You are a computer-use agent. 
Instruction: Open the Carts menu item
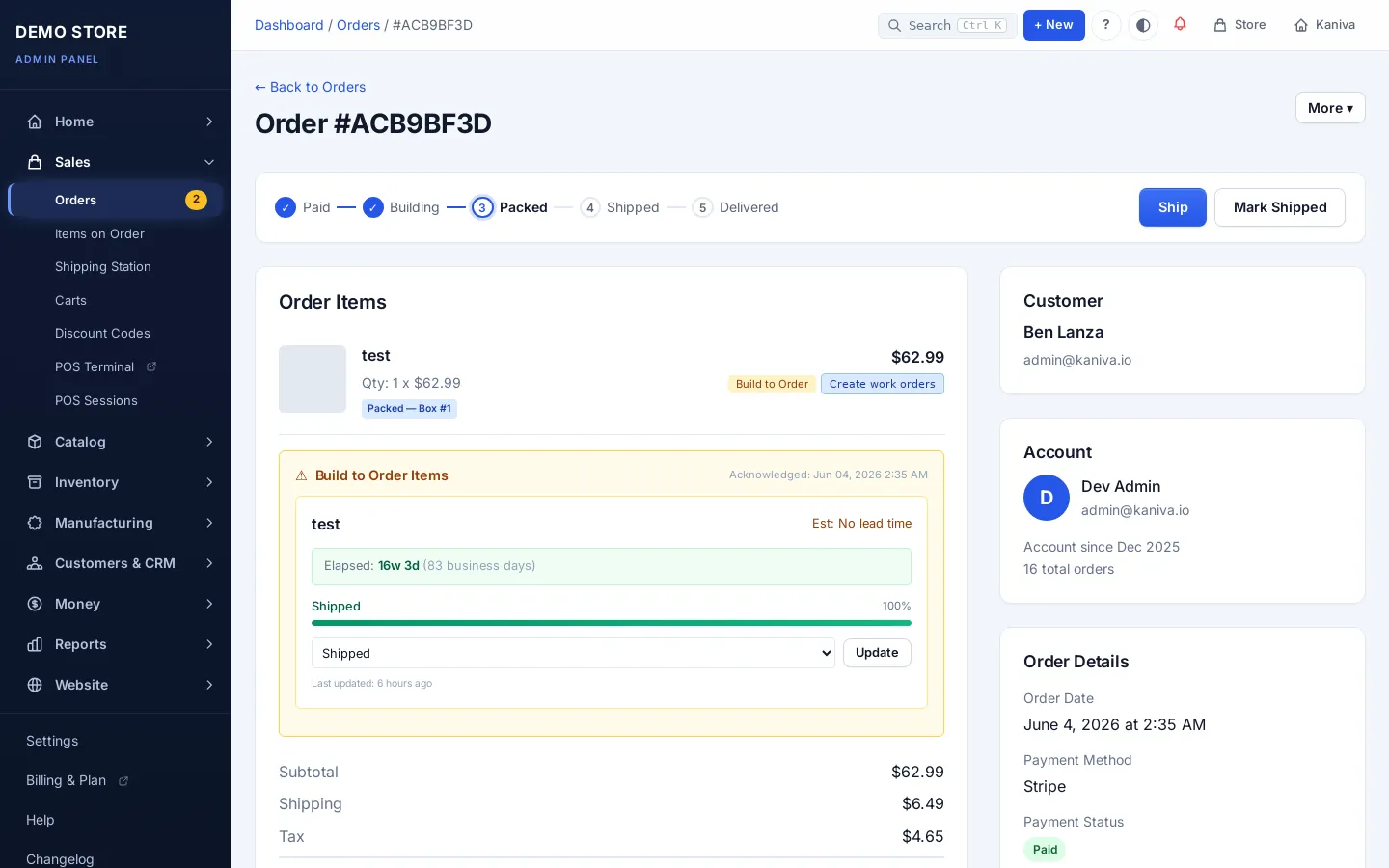click(70, 300)
